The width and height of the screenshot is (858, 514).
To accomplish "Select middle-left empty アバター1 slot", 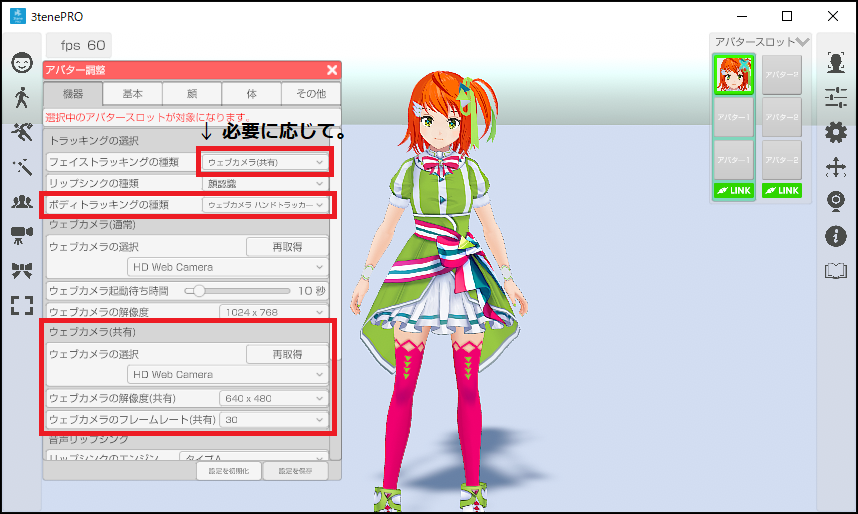I will tap(734, 117).
